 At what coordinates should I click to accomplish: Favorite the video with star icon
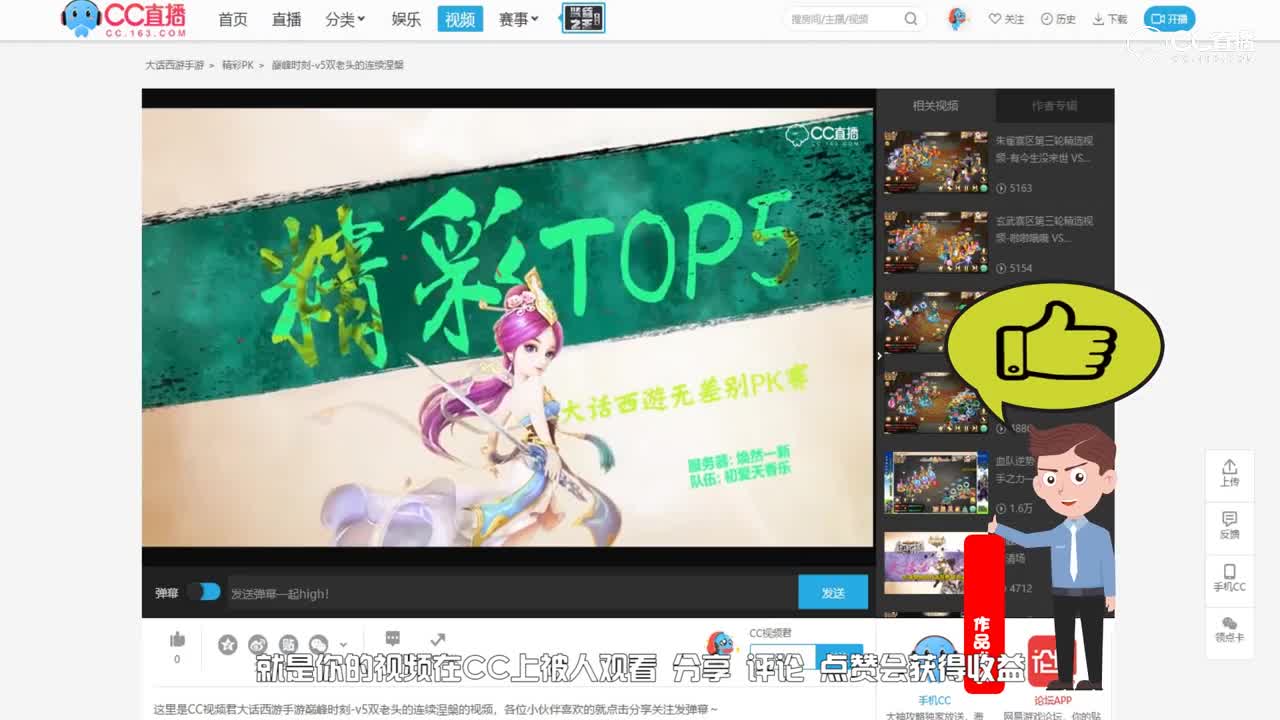click(x=228, y=645)
